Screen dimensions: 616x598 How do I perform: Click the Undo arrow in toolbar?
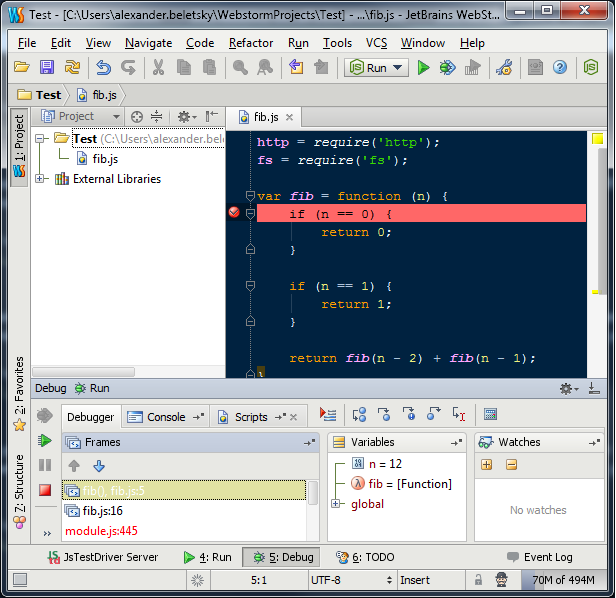pos(103,68)
